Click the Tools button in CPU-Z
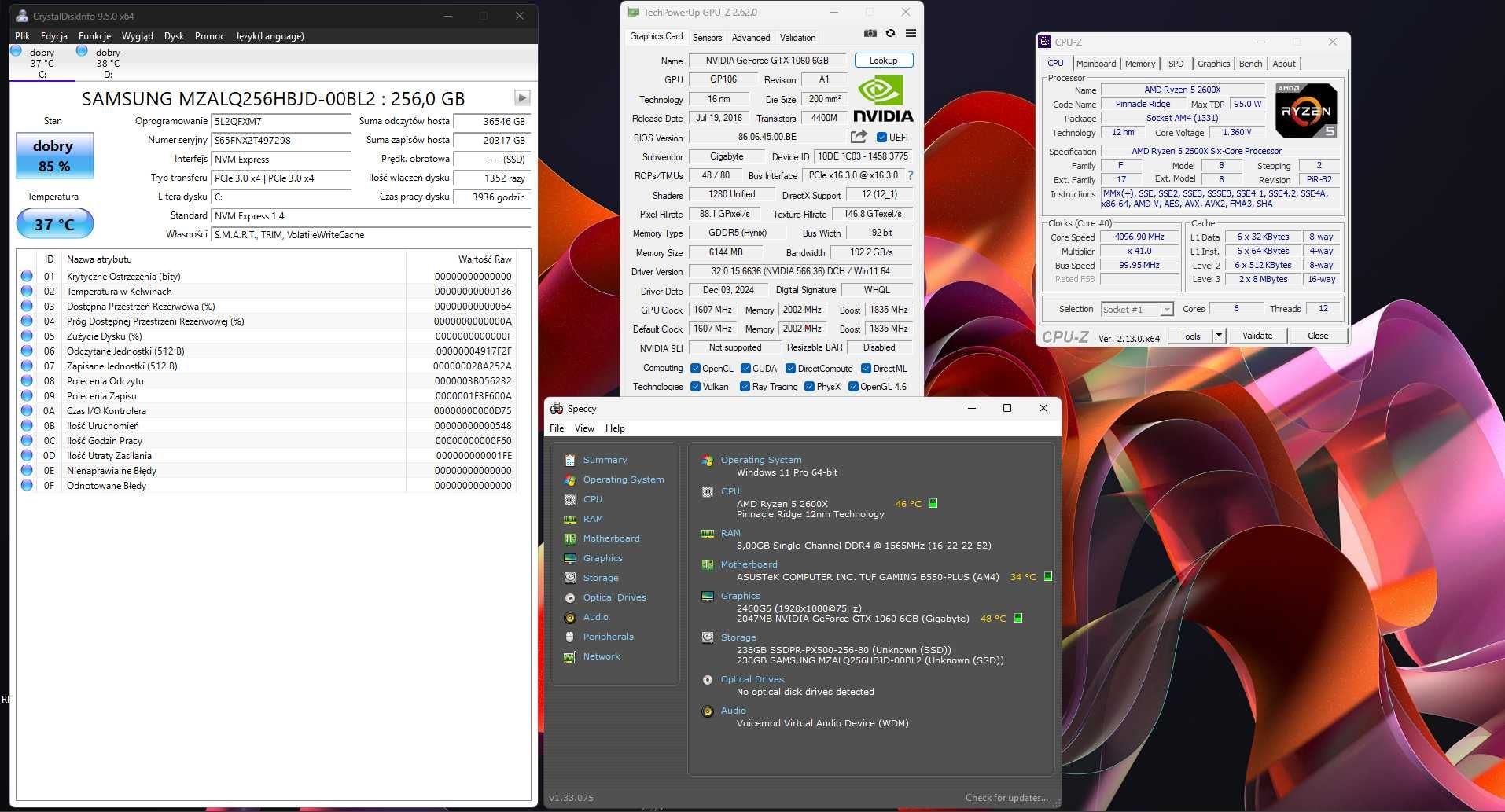This screenshot has height=812, width=1505. (x=1190, y=336)
